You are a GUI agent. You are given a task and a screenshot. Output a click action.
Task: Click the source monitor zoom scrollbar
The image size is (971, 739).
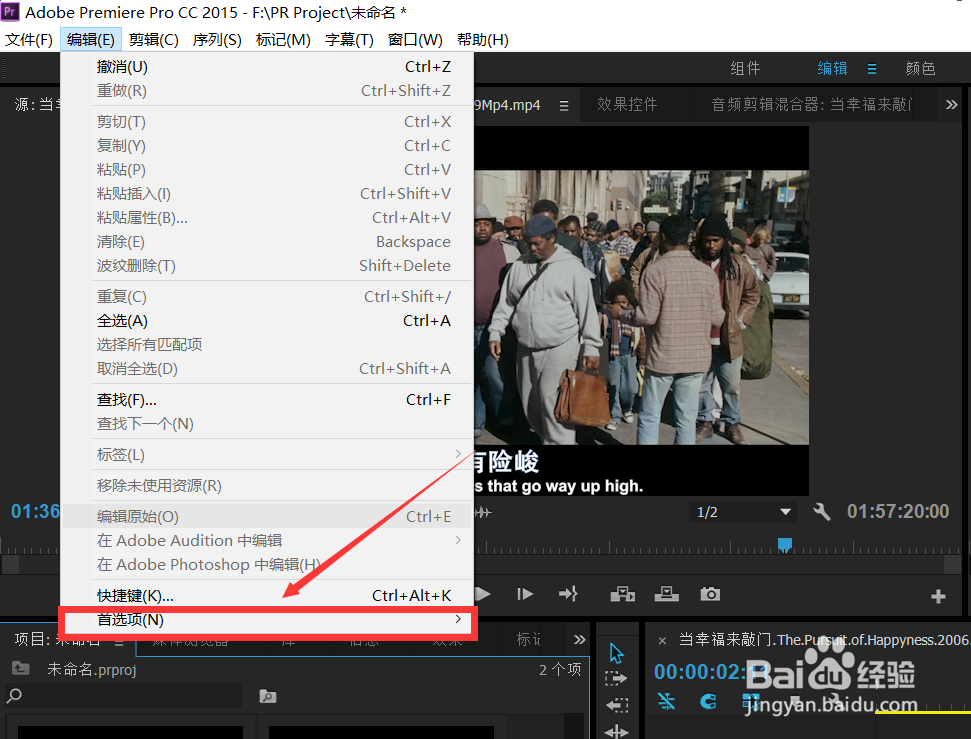coord(482,565)
